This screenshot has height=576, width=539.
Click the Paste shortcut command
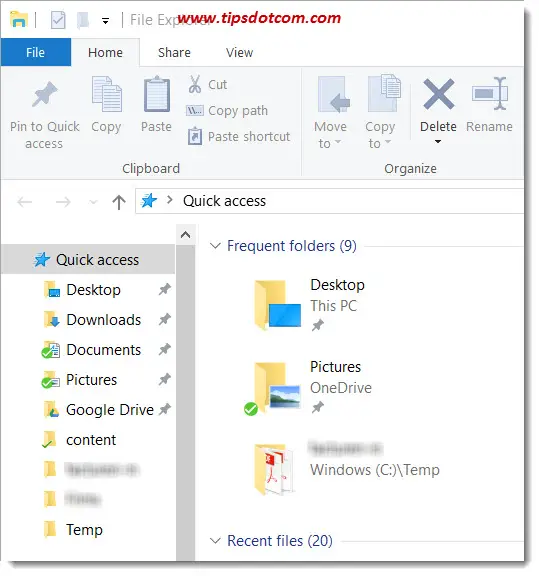239,137
